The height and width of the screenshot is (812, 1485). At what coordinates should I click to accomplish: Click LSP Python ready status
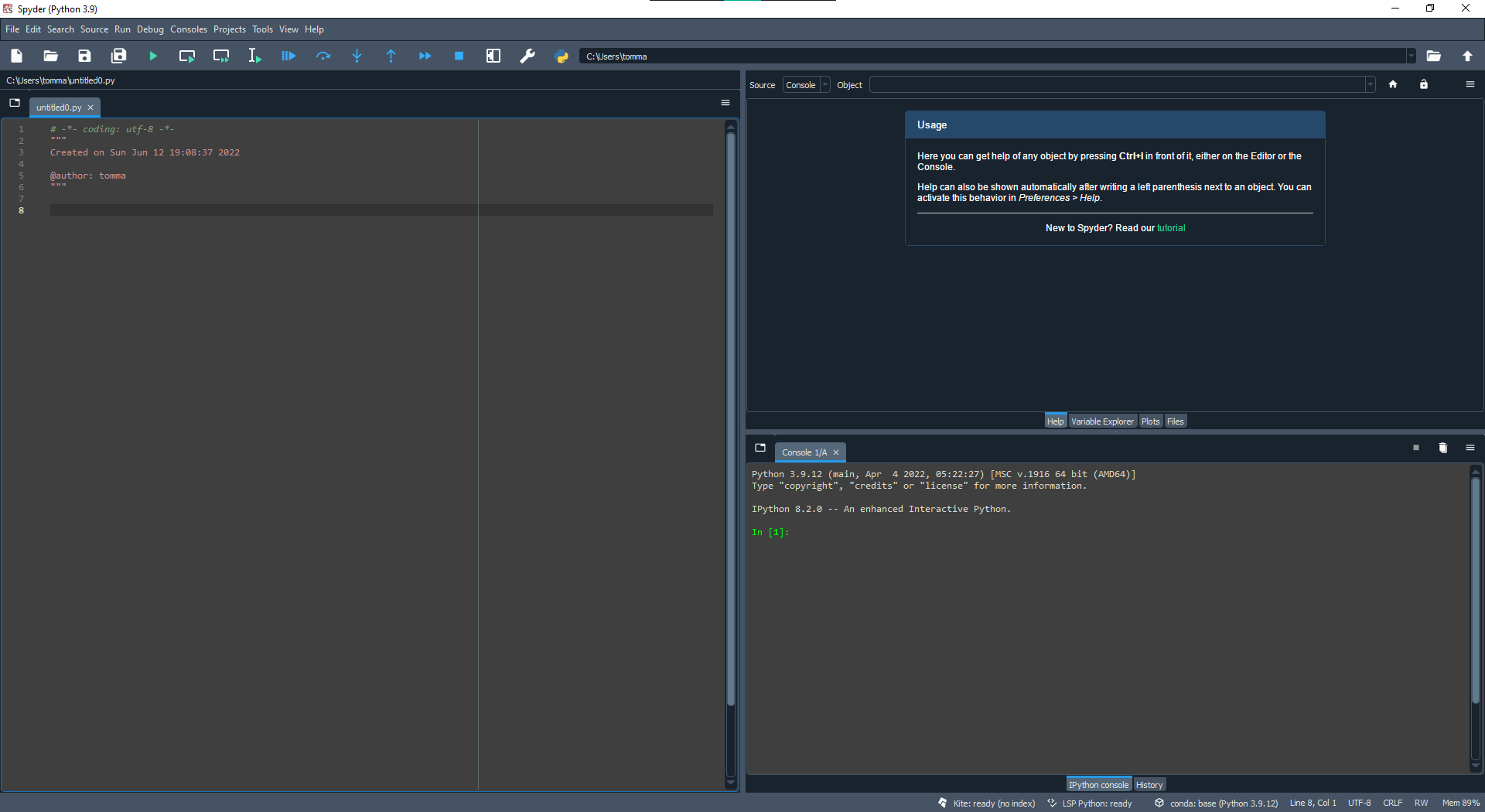[1090, 803]
